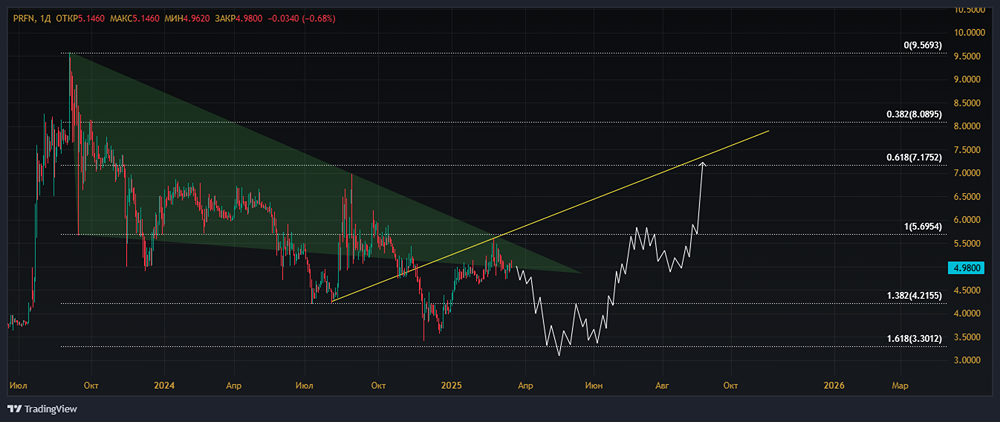Image resolution: width=1000 pixels, height=422 pixels.
Task: Click the 0.618(7.1752) Fibonacci level label
Action: pos(912,157)
